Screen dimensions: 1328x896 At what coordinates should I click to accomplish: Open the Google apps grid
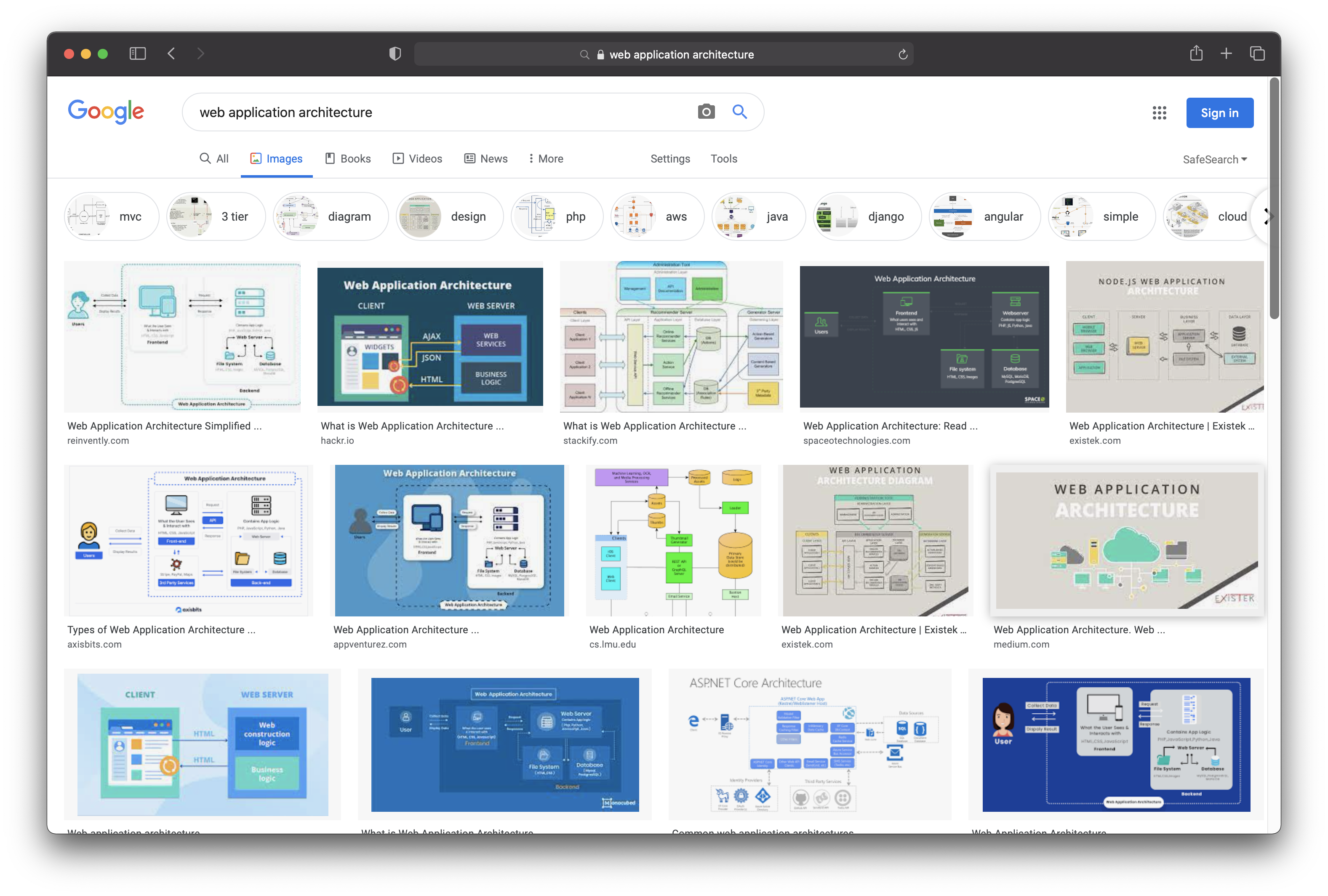(x=1159, y=112)
